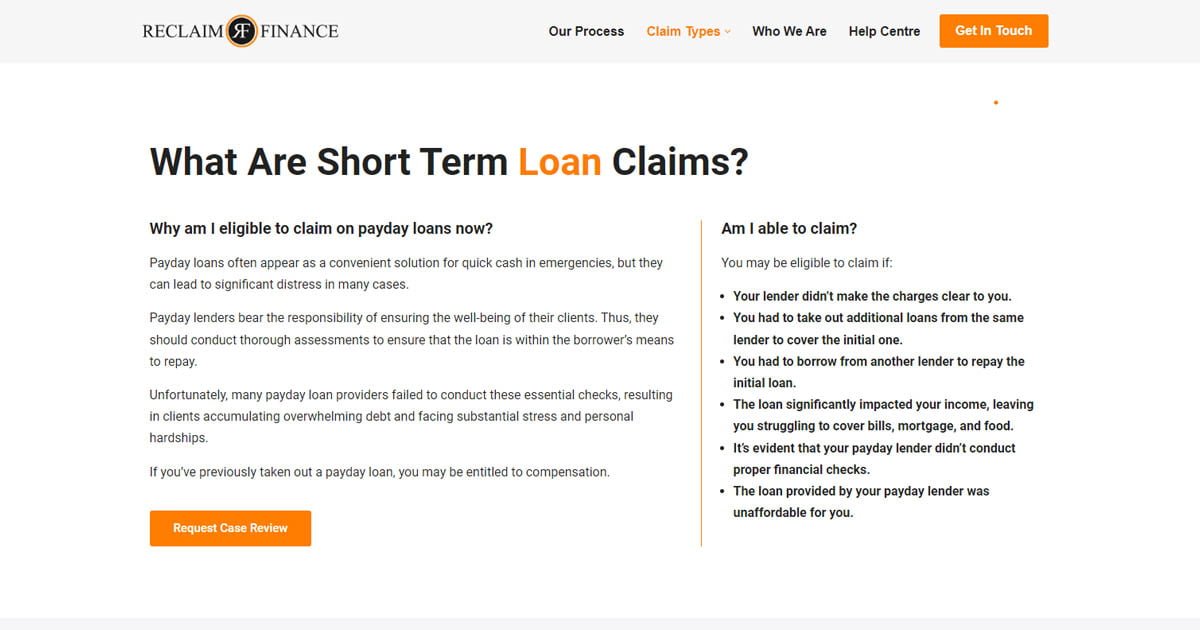This screenshot has height=630, width=1200.
Task: Click the RECLAIM text in the logo
Action: [x=182, y=31]
